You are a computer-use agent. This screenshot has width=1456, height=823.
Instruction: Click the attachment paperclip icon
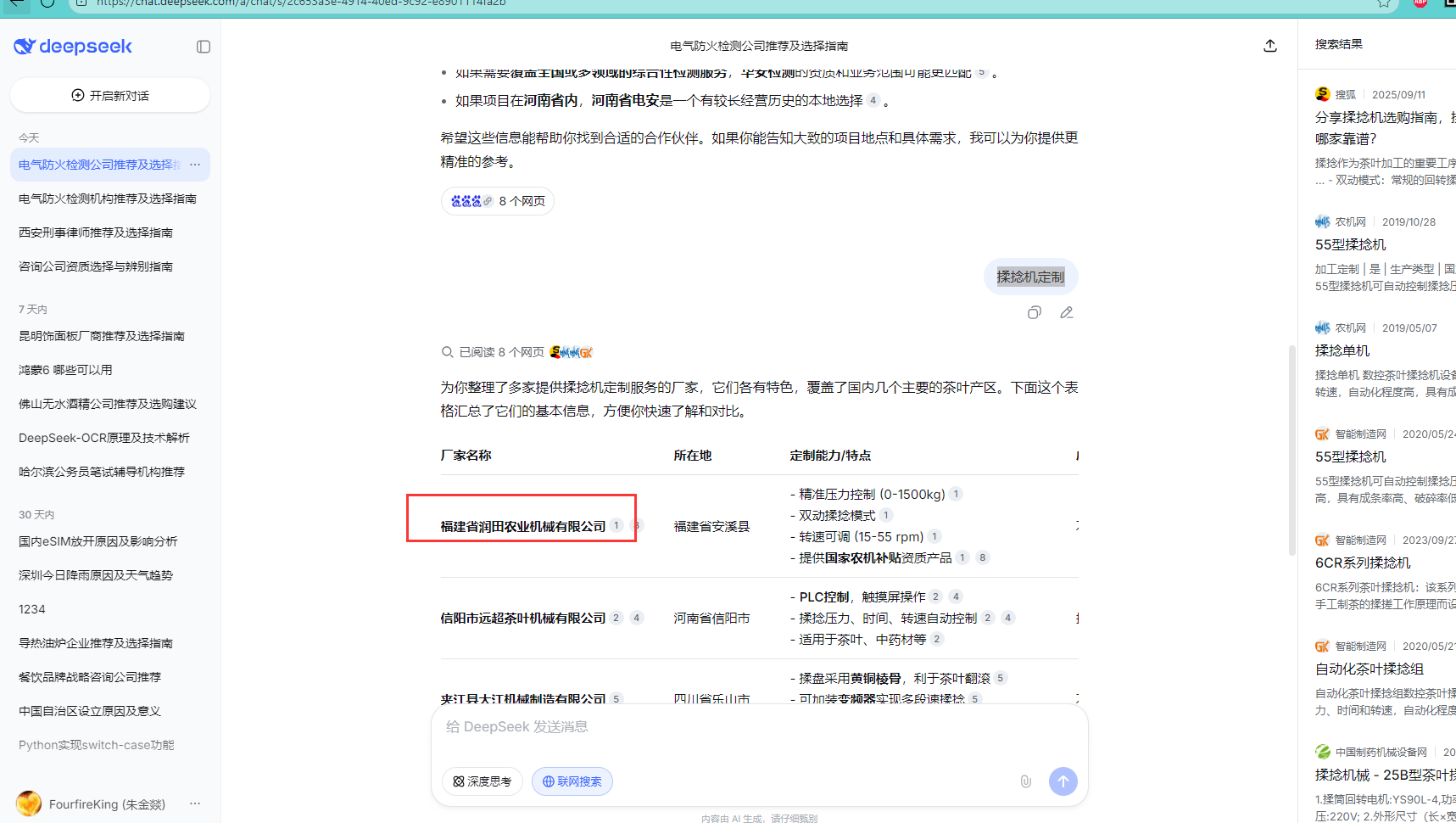click(x=1025, y=781)
